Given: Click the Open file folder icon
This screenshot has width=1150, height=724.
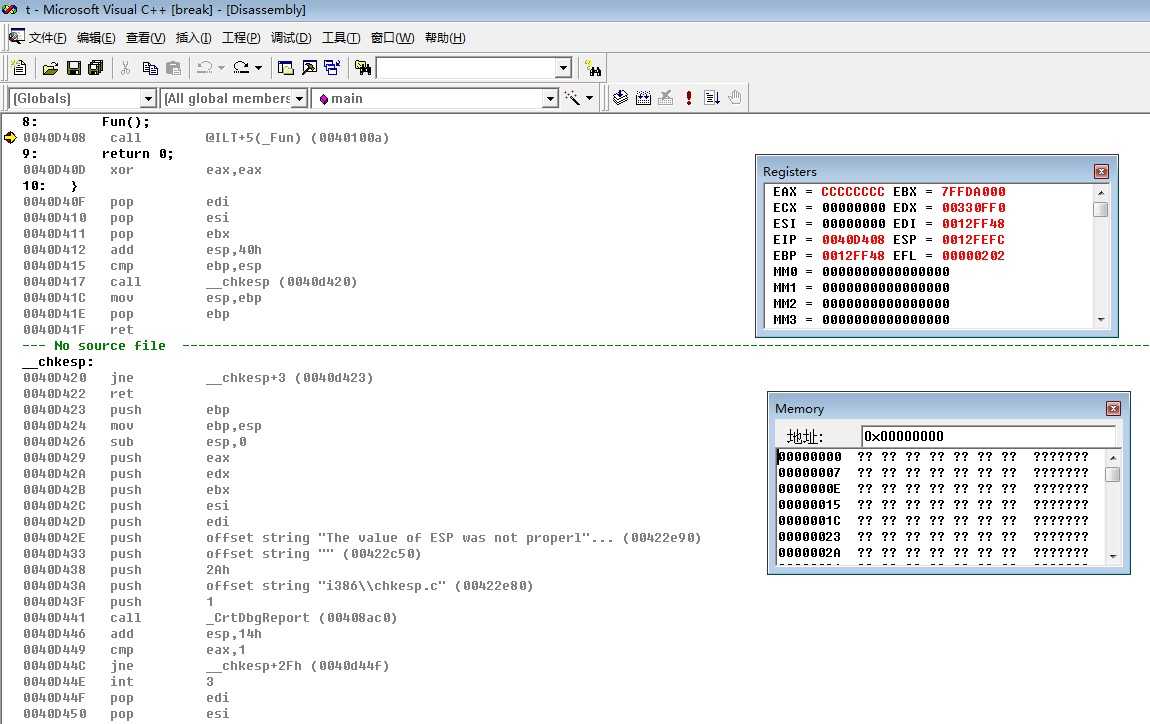Looking at the screenshot, I should (50, 68).
